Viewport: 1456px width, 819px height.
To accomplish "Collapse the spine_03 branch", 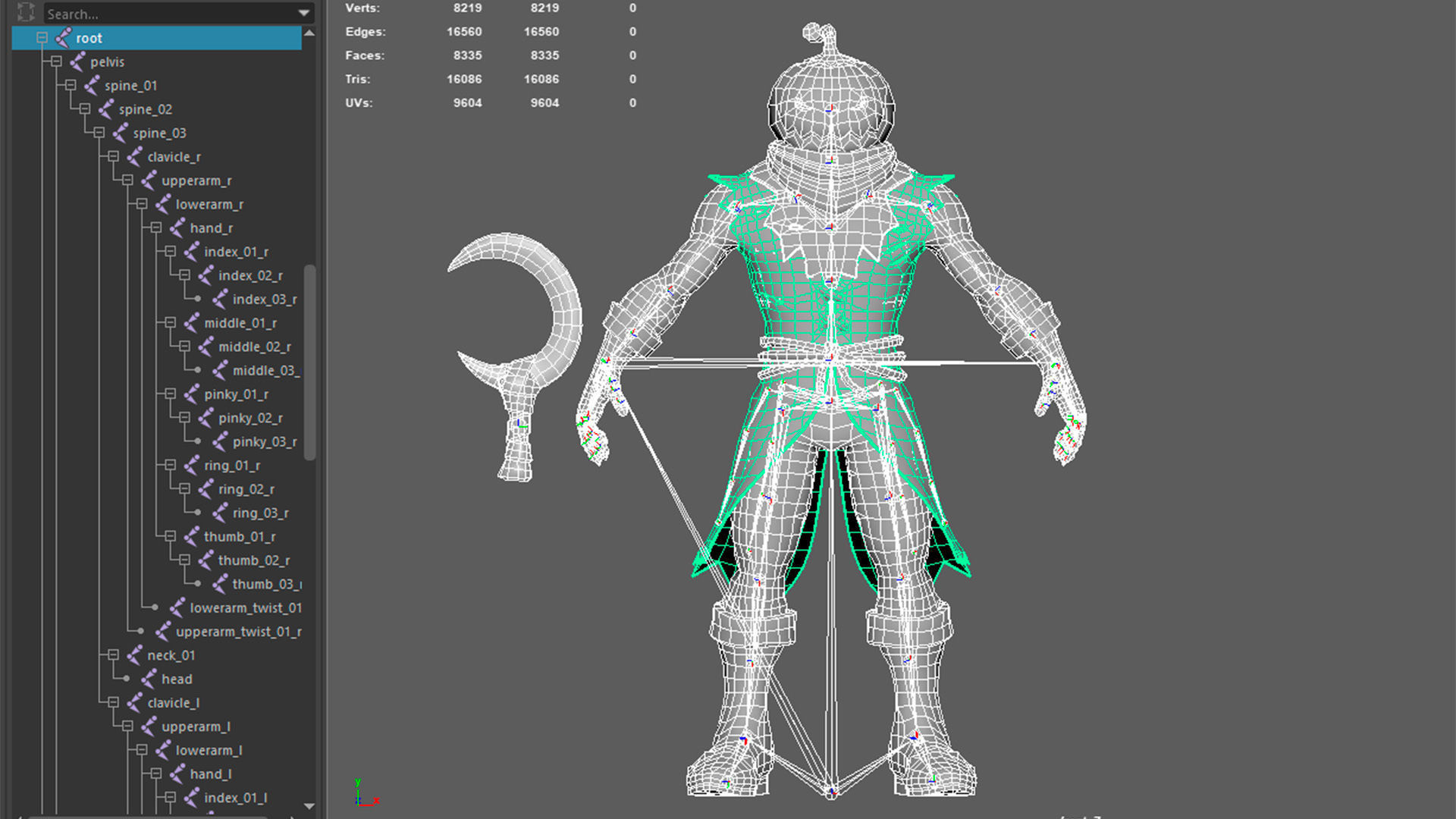I will (x=99, y=133).
